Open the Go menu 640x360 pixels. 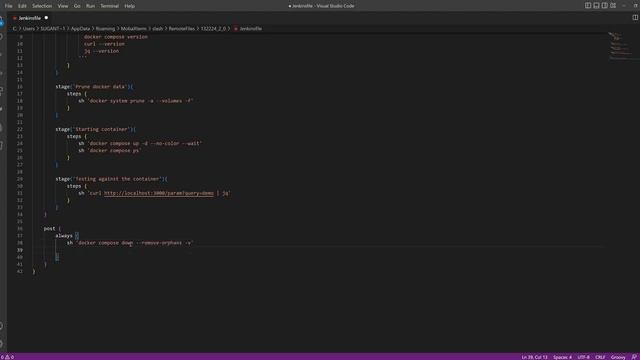pos(77,6)
